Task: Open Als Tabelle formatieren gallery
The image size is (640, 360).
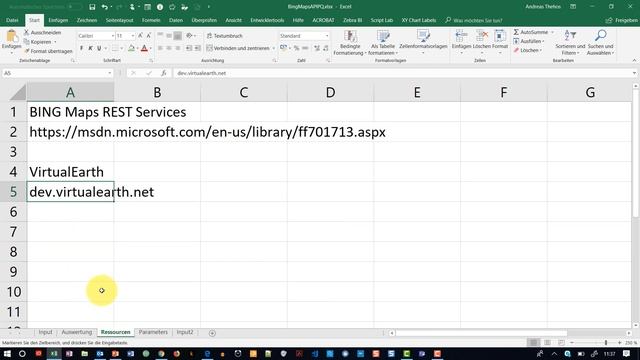Action: [x=383, y=43]
